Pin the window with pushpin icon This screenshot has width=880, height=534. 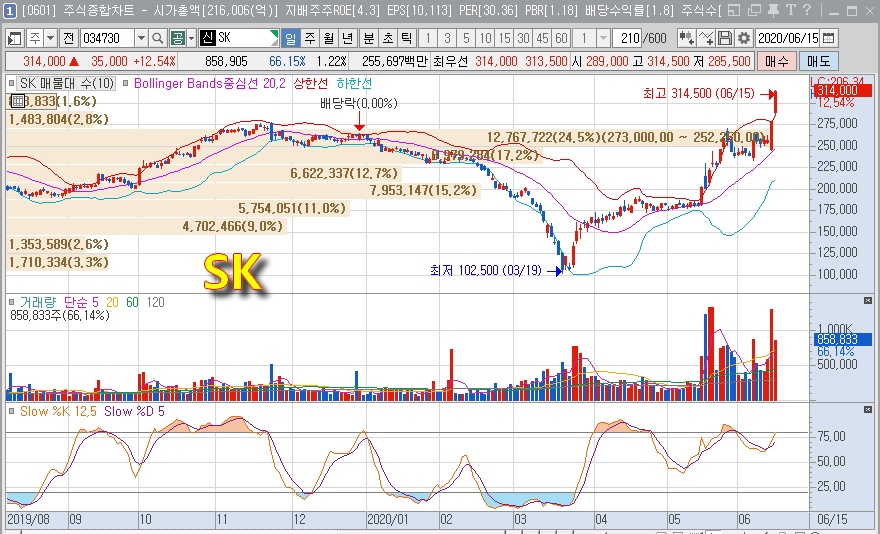point(774,10)
